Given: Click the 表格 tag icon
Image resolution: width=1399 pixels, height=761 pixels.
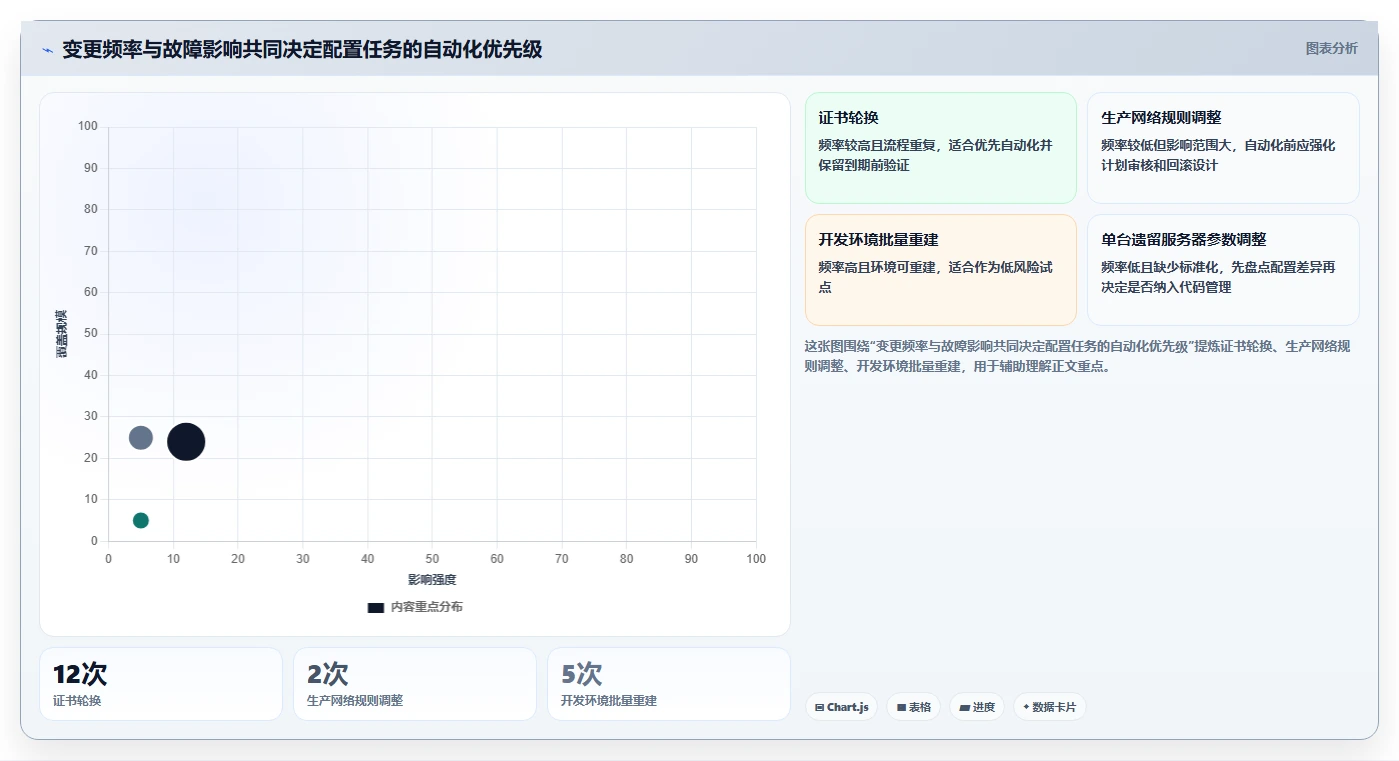Looking at the screenshot, I should pos(901,707).
